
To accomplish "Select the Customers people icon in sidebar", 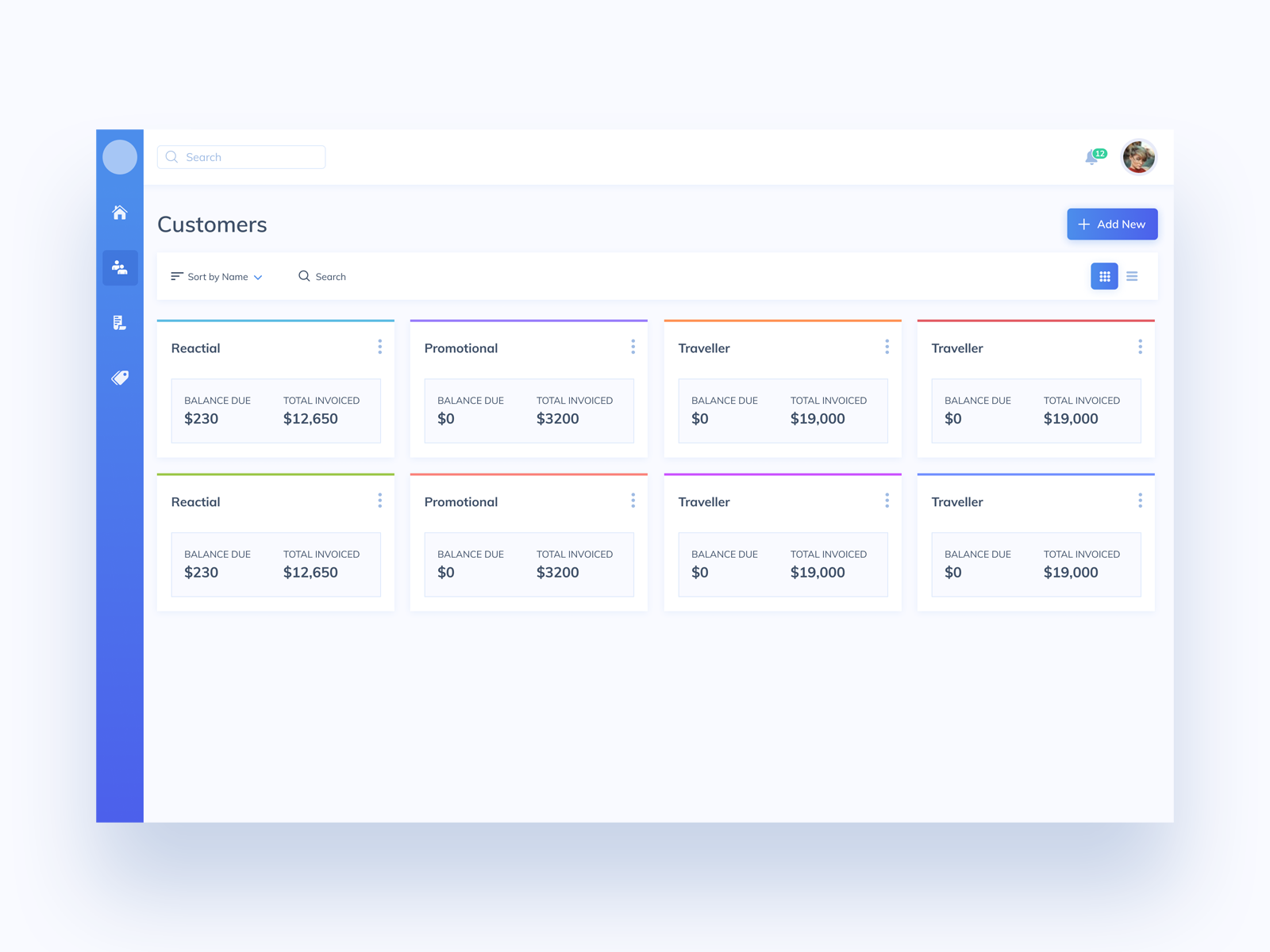I will click(120, 267).
